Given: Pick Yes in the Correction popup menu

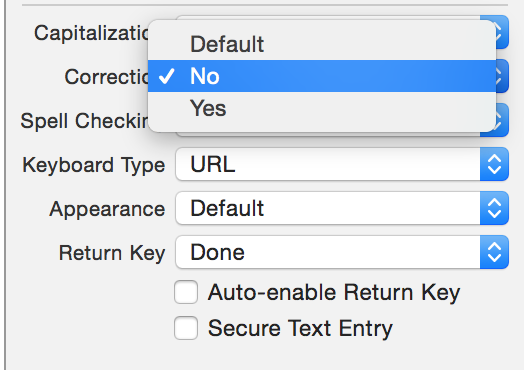Looking at the screenshot, I should coord(322,108).
